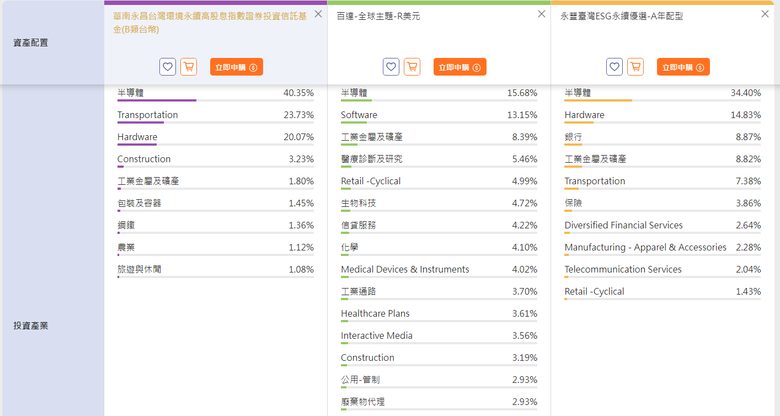Select the 資產配置 row label
Screen dimensions: 780x416
(31, 43)
